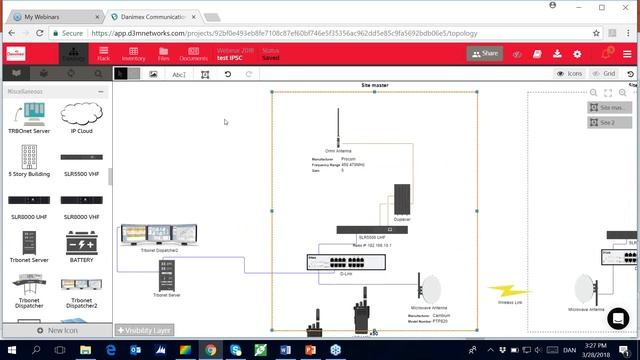Screen dimensions: 640x360
Task: Select the Abc text tool
Action: click(179, 74)
